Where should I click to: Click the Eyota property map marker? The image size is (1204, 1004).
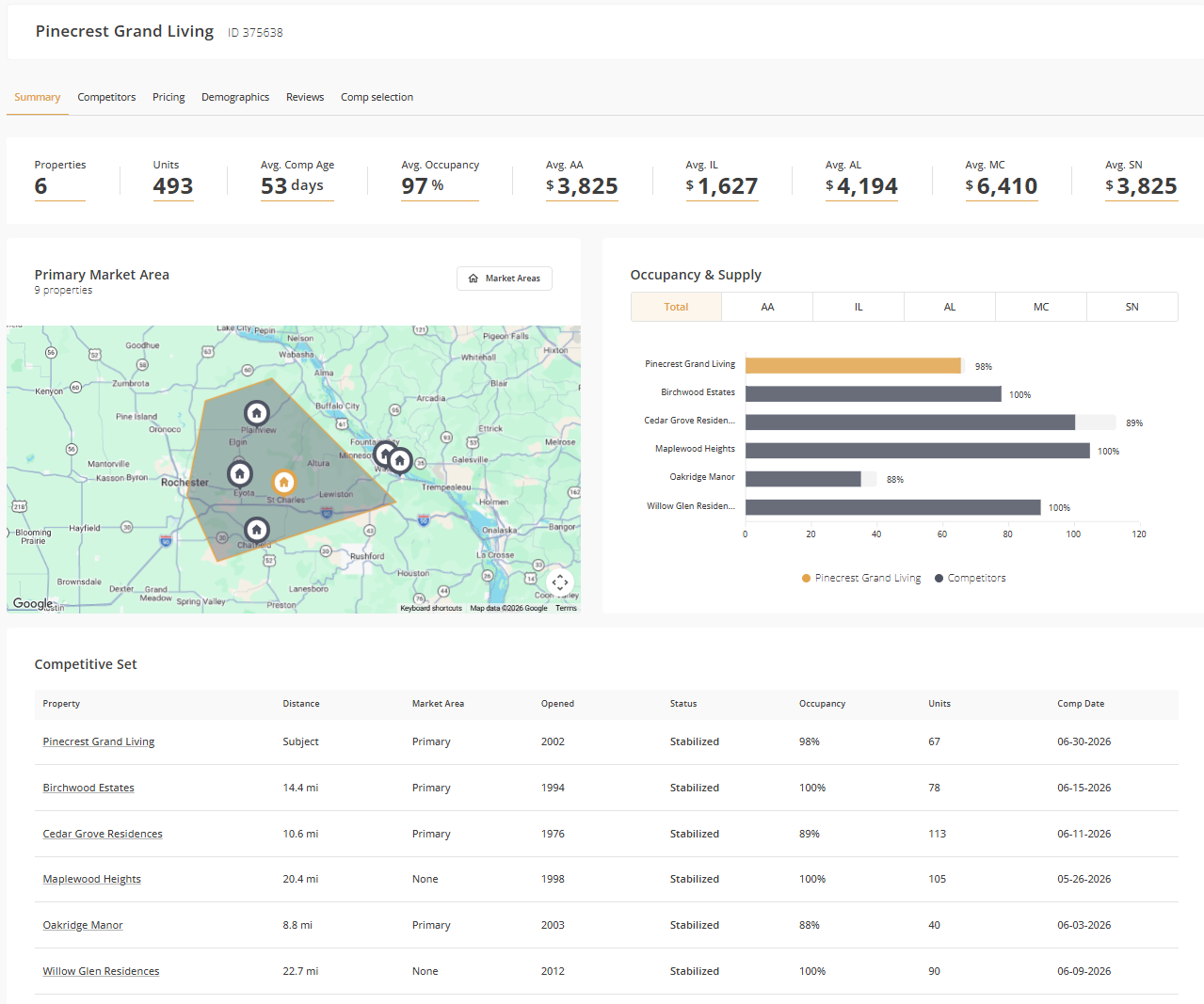(240, 473)
